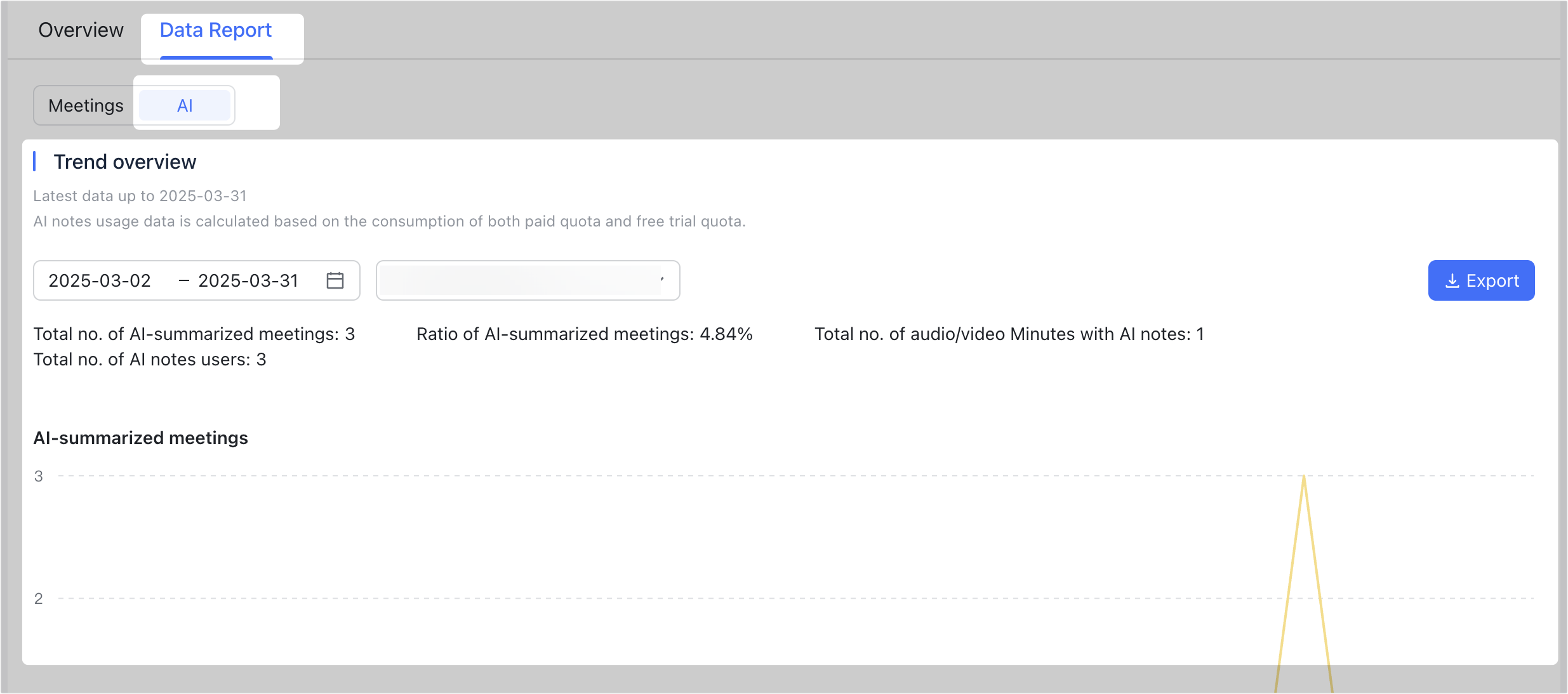Click the Total no. of AI notes users stat
The height and width of the screenshot is (694, 1568).
[x=150, y=359]
